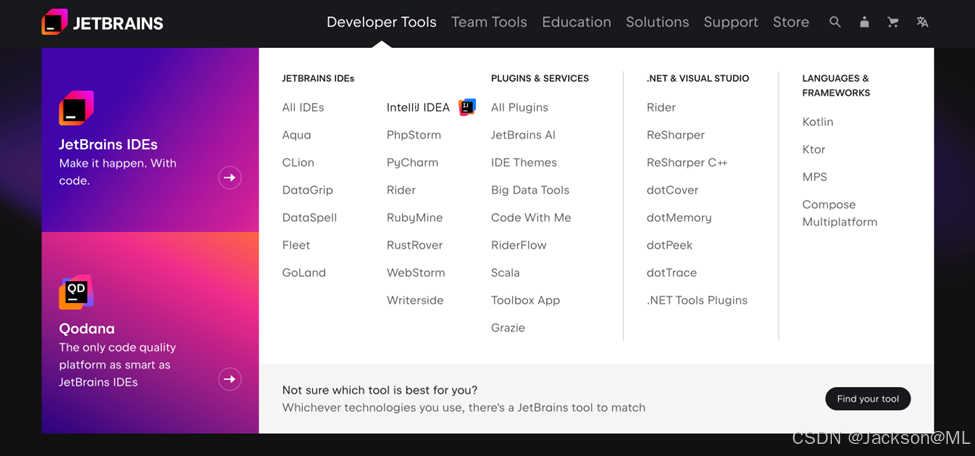The image size is (975, 456).
Task: Open the Education menu item
Action: [x=576, y=22]
